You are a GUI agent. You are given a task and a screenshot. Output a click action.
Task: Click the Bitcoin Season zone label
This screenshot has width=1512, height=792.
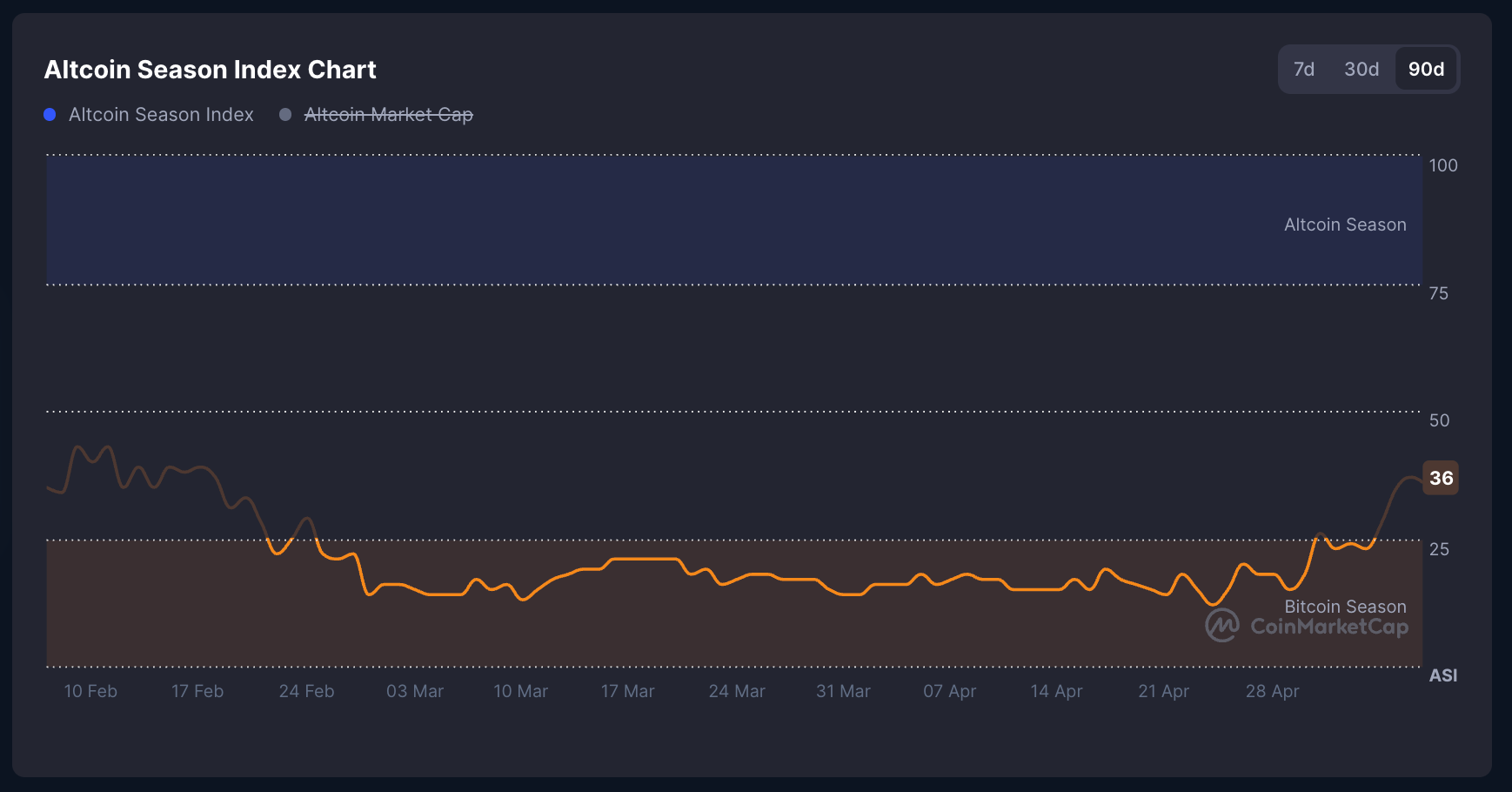[x=1345, y=606]
